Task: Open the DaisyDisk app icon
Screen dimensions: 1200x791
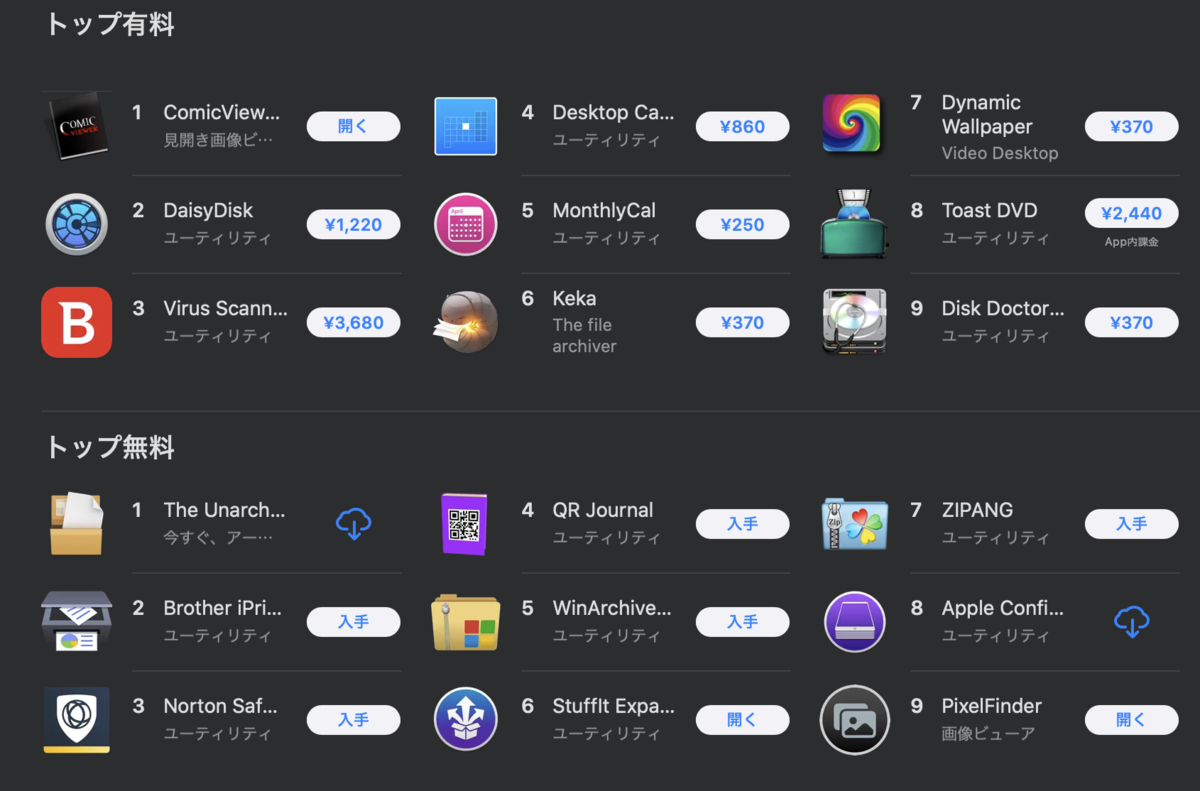Action: [77, 224]
